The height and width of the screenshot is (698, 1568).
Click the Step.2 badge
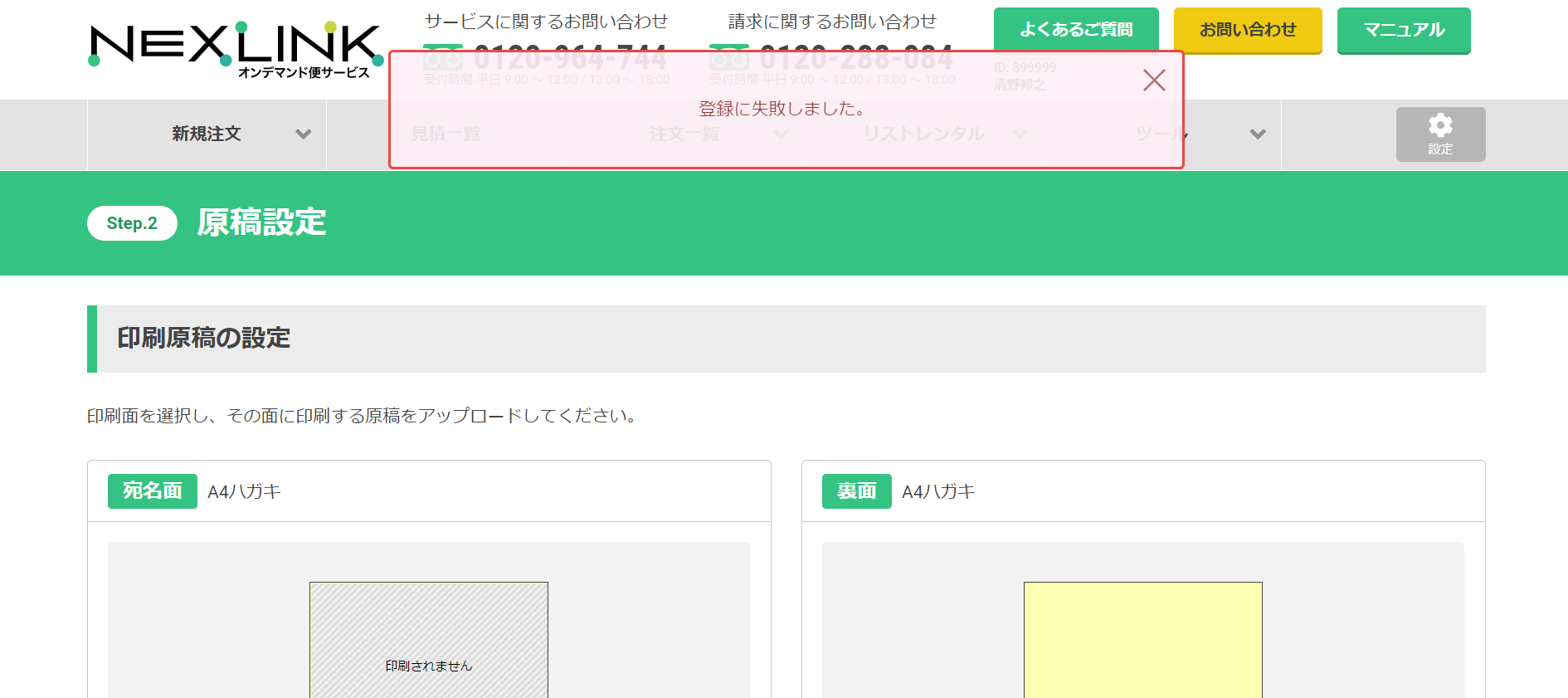pyautogui.click(x=132, y=223)
